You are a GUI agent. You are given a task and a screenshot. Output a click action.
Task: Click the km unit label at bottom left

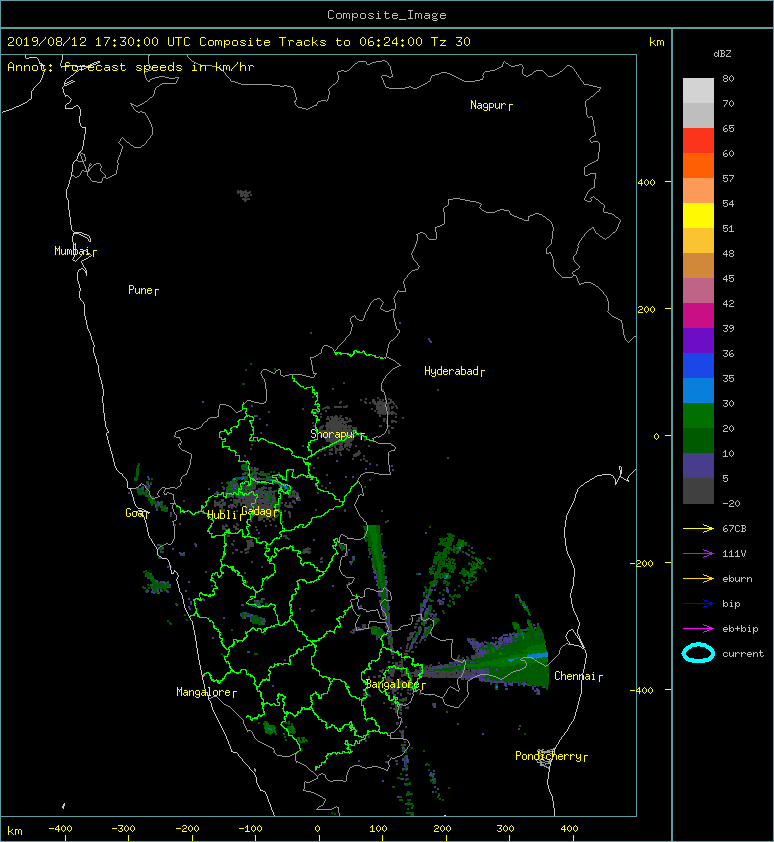[15, 831]
